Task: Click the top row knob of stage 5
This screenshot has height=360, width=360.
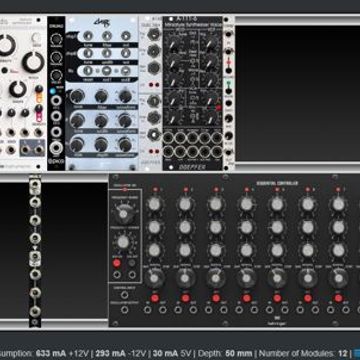Action: [277, 204]
